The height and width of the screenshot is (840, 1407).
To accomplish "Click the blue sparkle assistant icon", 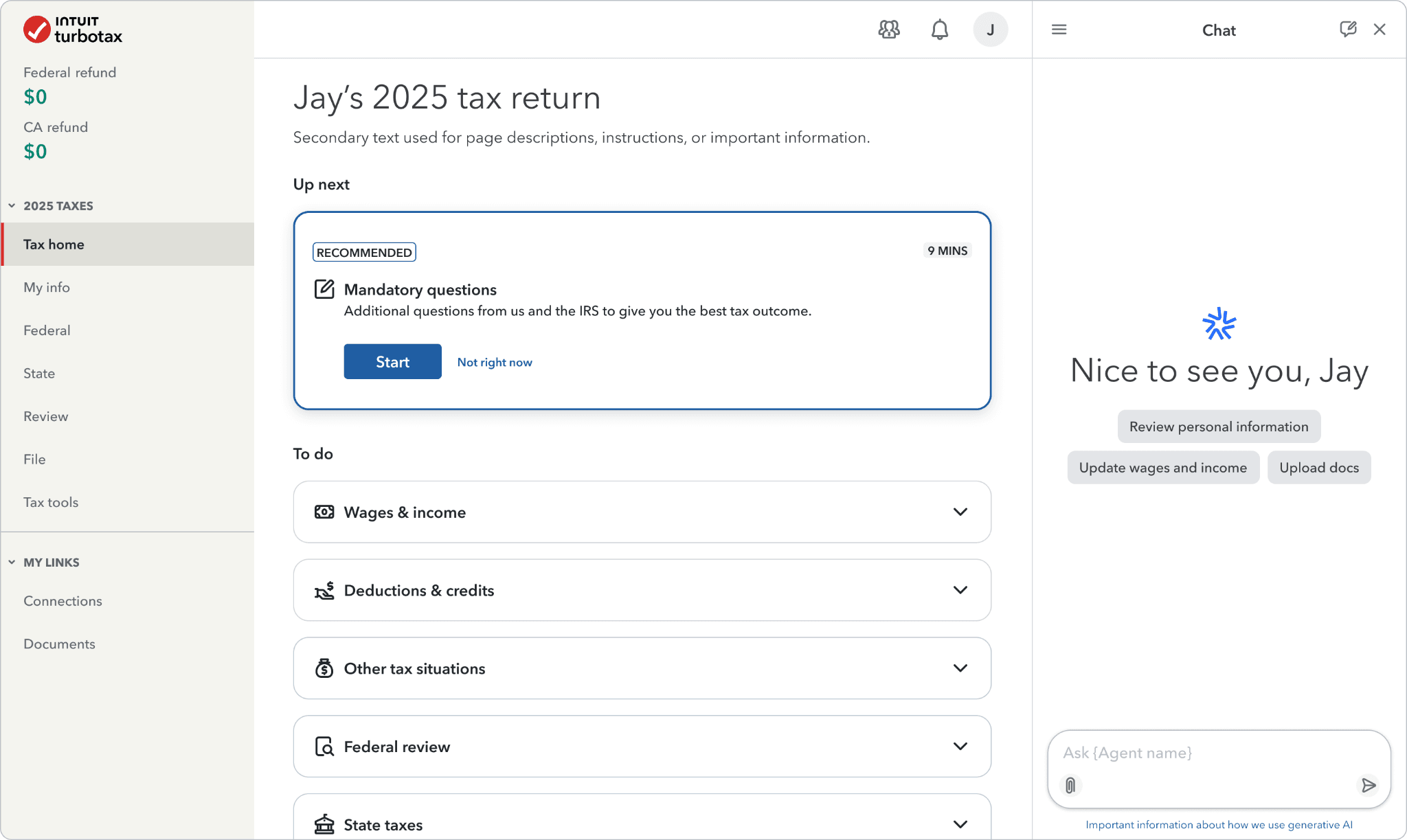I will click(1219, 324).
